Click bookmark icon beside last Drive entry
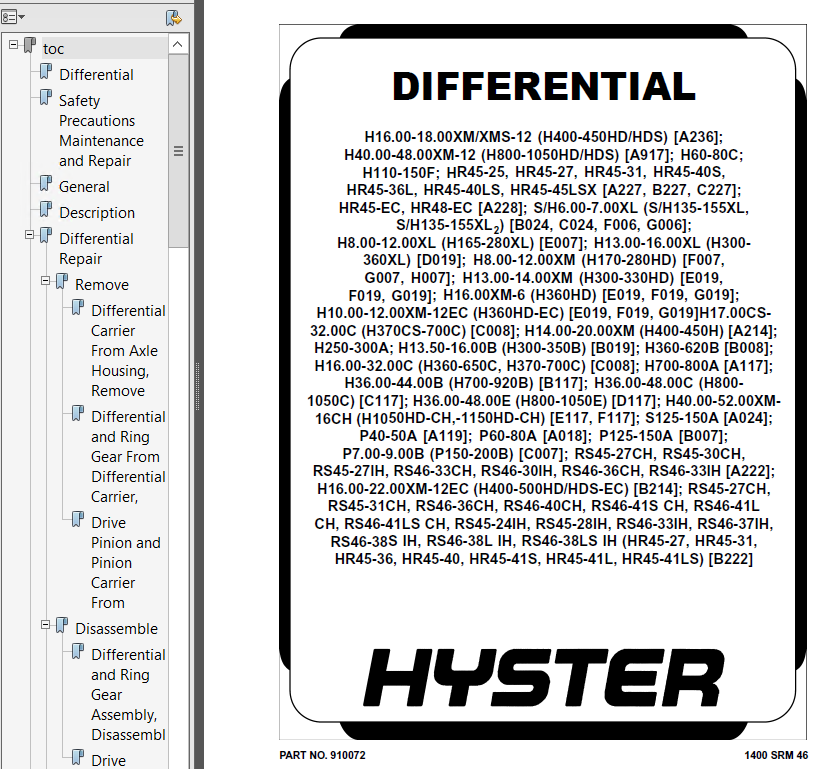Viewport: 840px width, 769px height. 78,757
